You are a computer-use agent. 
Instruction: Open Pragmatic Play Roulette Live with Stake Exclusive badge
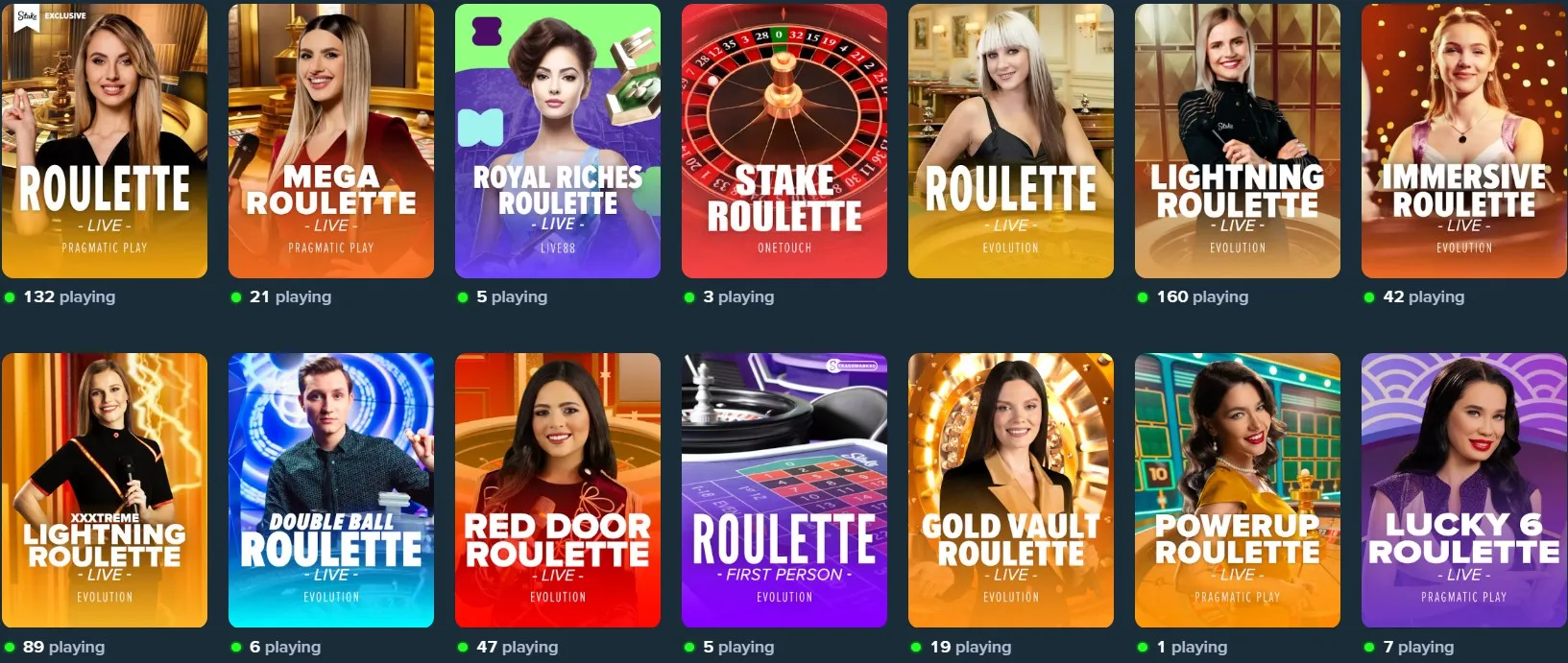[105, 141]
